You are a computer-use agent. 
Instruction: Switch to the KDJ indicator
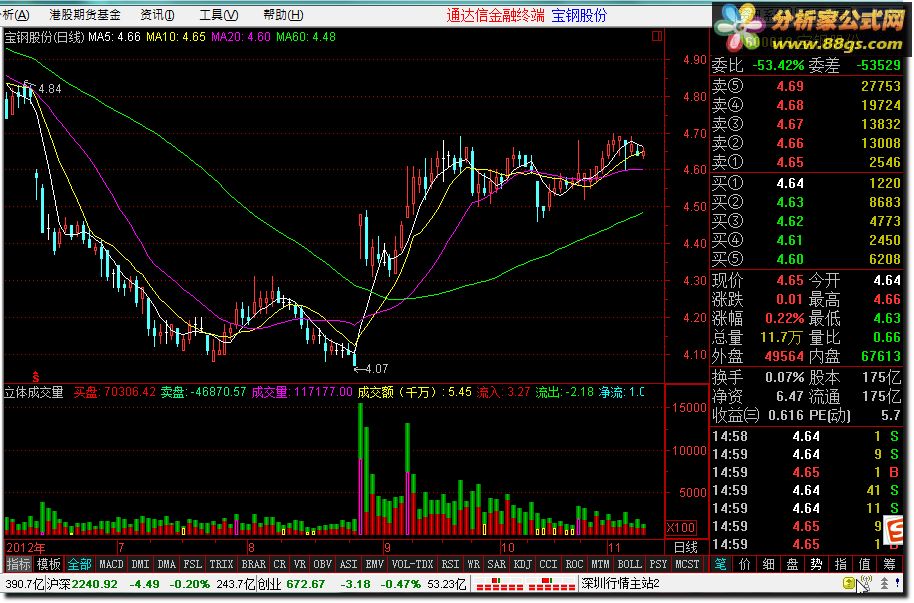click(x=522, y=564)
